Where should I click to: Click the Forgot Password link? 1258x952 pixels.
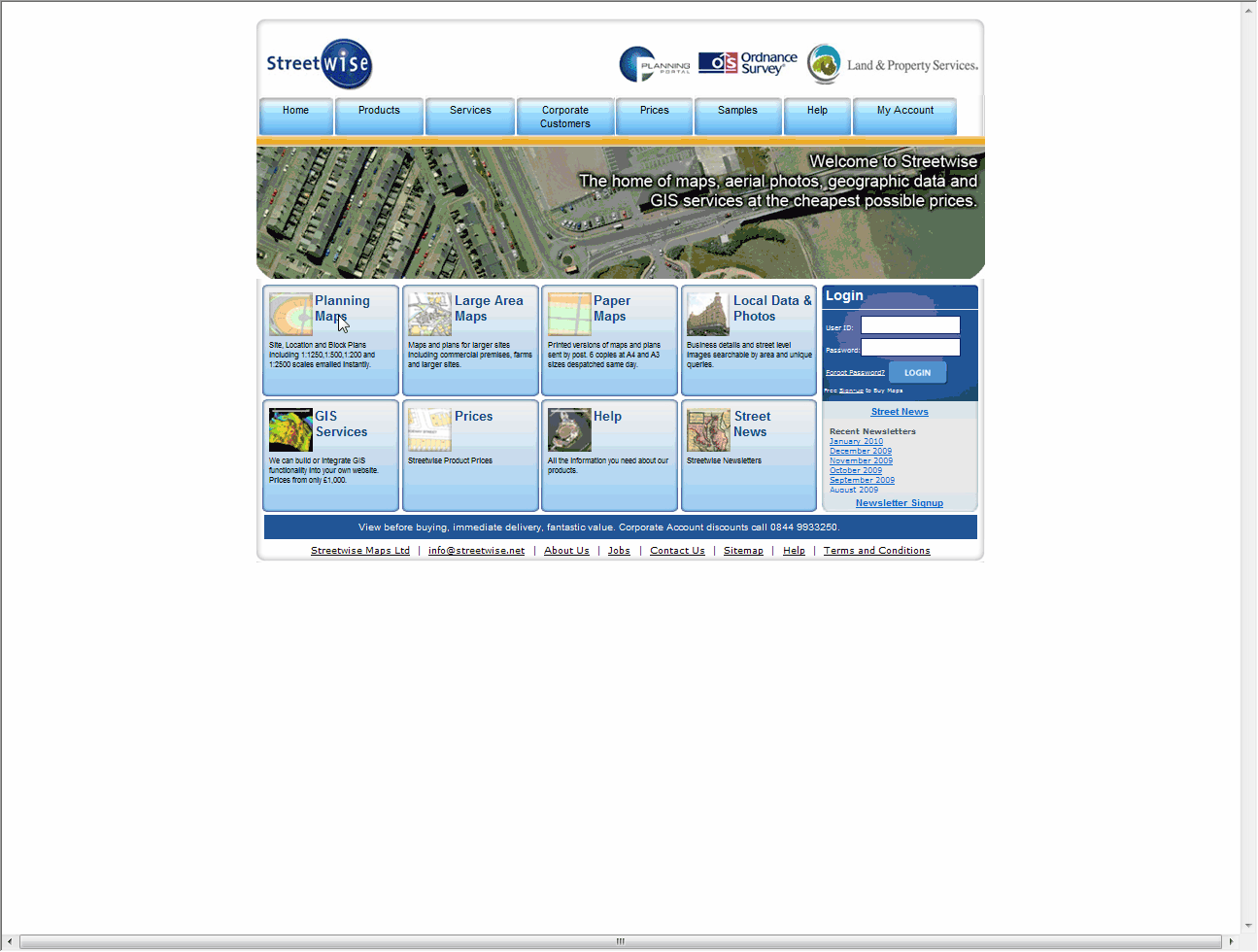[855, 373]
